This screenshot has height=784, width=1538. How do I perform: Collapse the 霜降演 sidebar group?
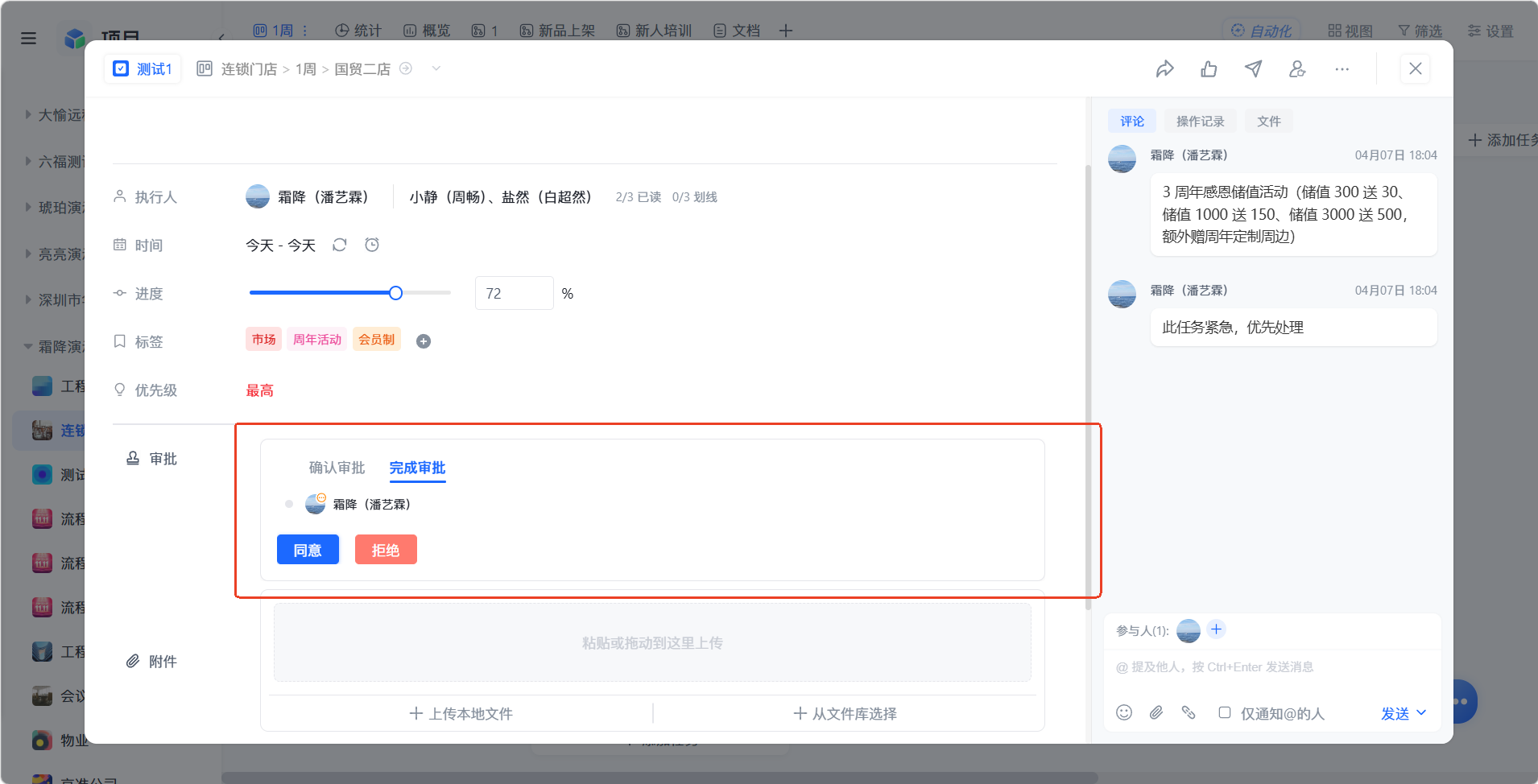(28, 346)
